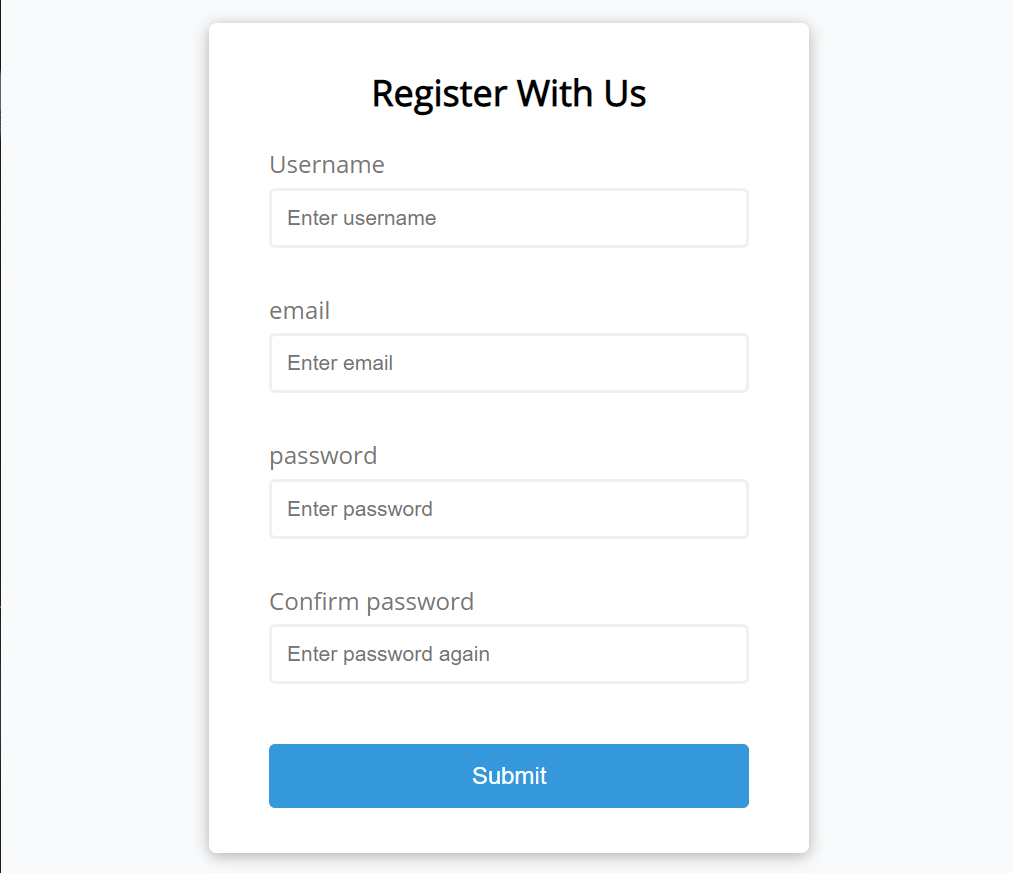This screenshot has height=873, width=1013.
Task: Click the Enter username placeholder text
Action: [361, 218]
